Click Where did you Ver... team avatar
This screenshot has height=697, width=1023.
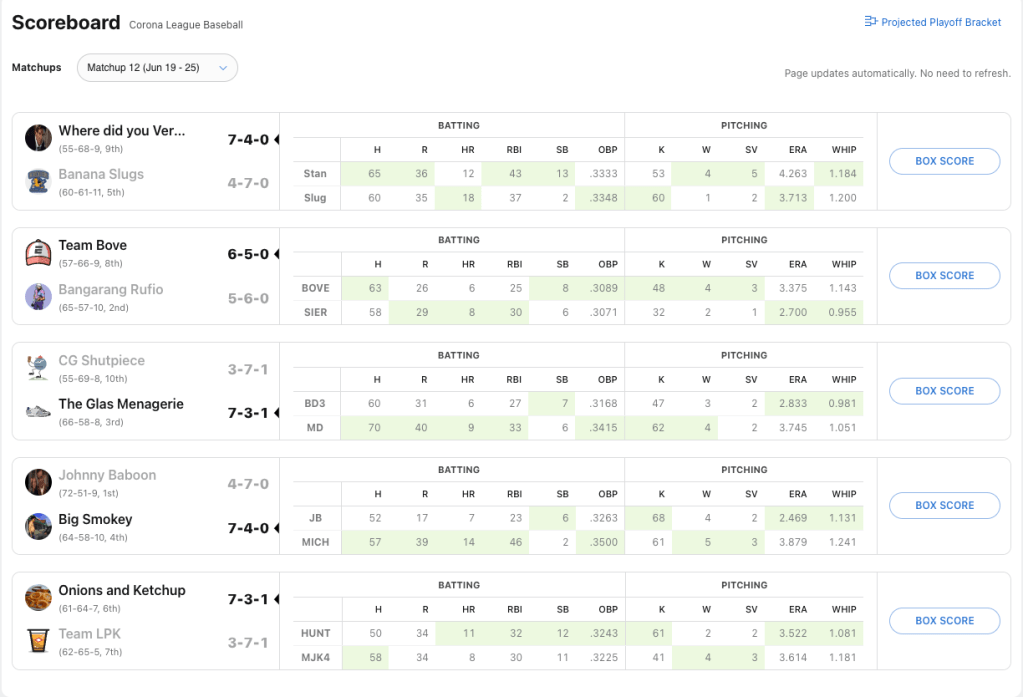[38, 137]
